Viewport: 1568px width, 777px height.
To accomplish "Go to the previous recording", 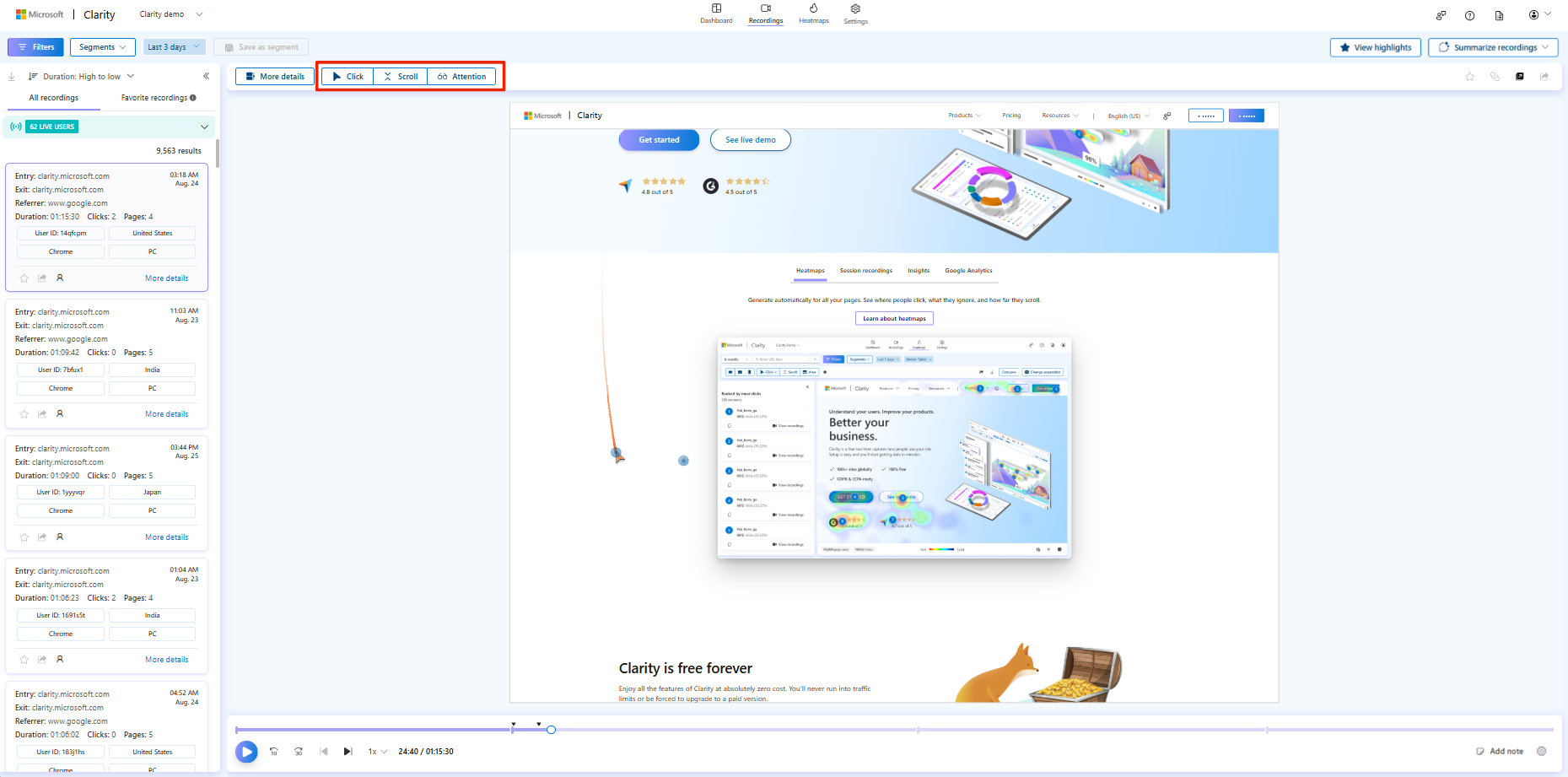I will (324, 751).
